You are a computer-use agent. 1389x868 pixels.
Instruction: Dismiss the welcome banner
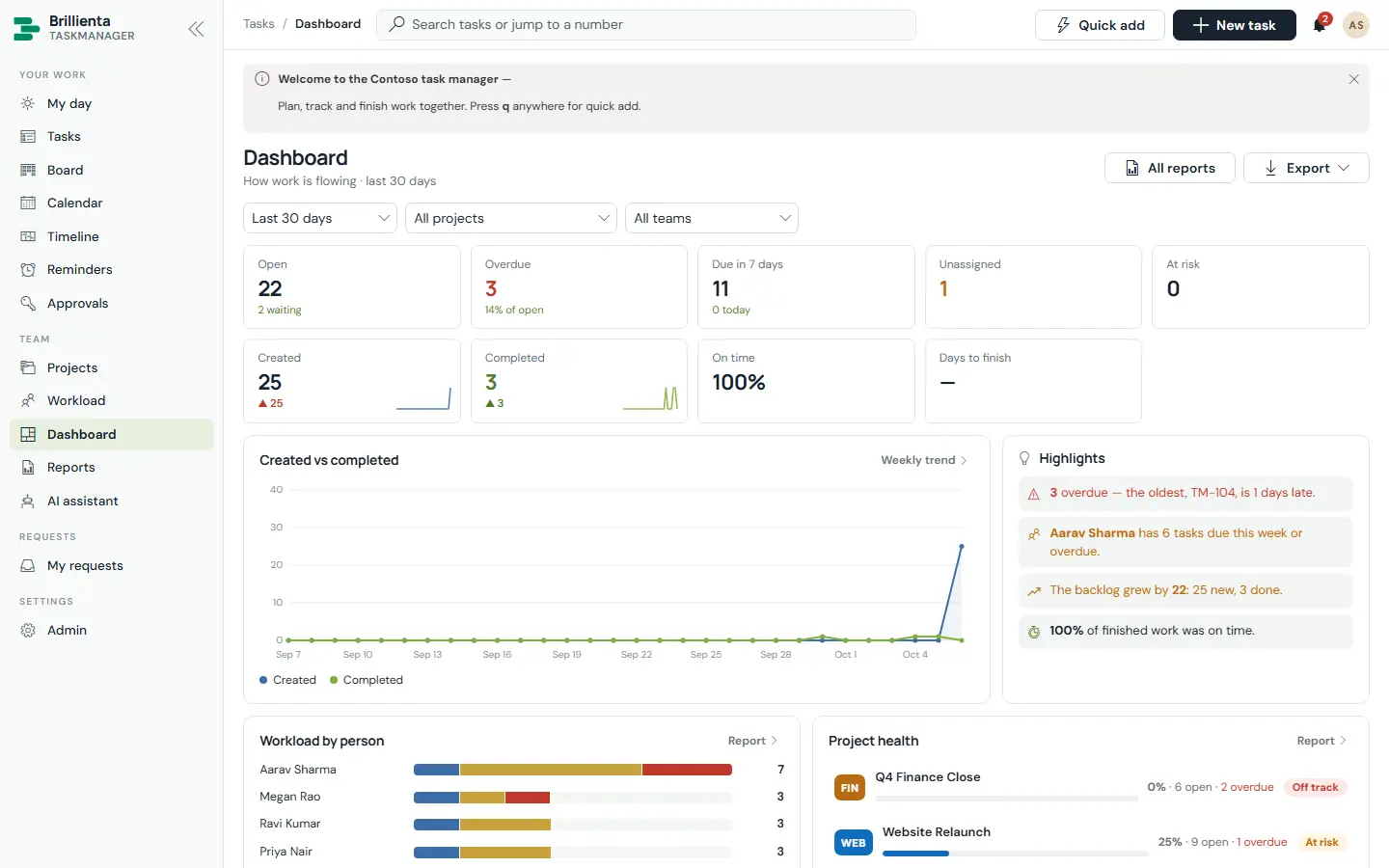pos(1353,79)
